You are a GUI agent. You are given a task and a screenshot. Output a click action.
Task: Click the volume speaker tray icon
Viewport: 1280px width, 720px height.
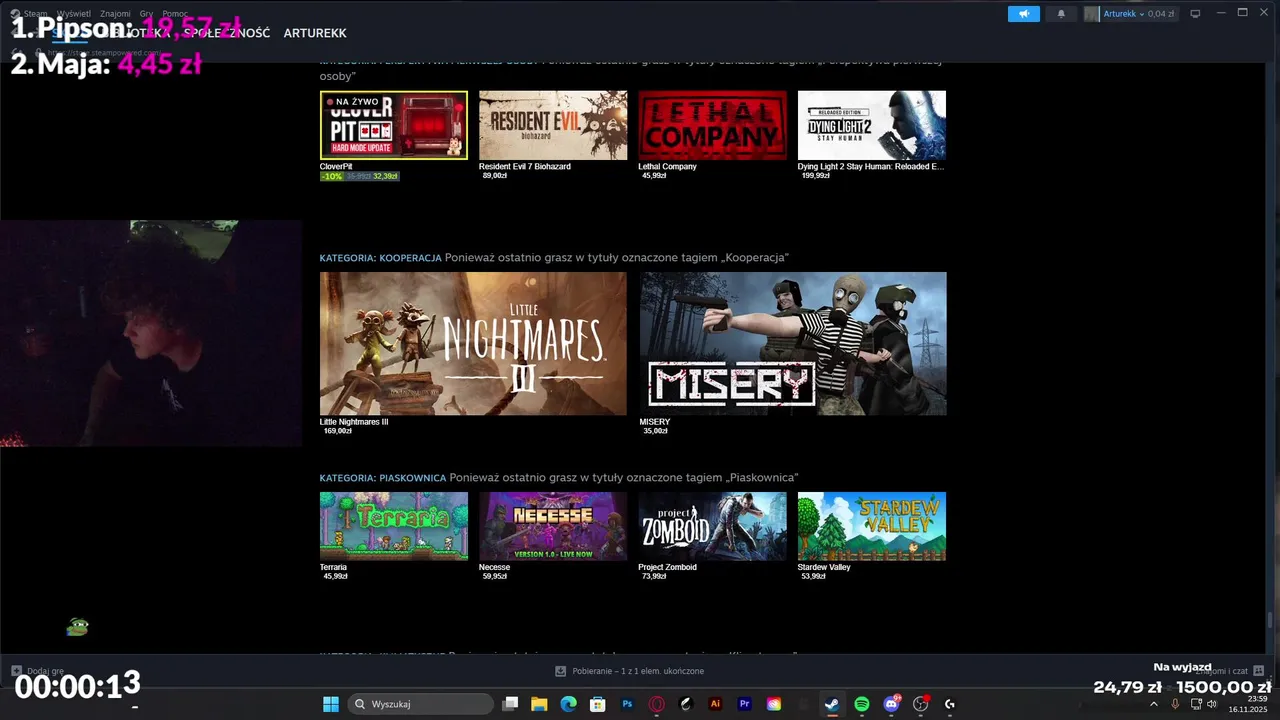tap(1212, 704)
